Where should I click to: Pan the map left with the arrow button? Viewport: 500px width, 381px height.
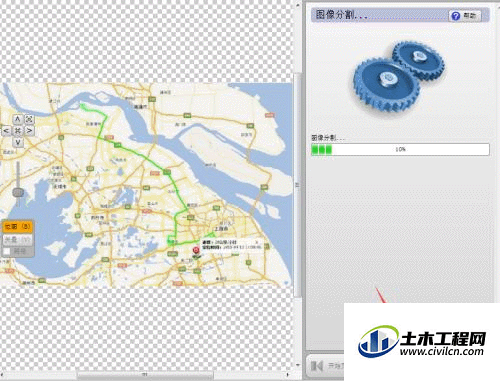[x=6, y=131]
